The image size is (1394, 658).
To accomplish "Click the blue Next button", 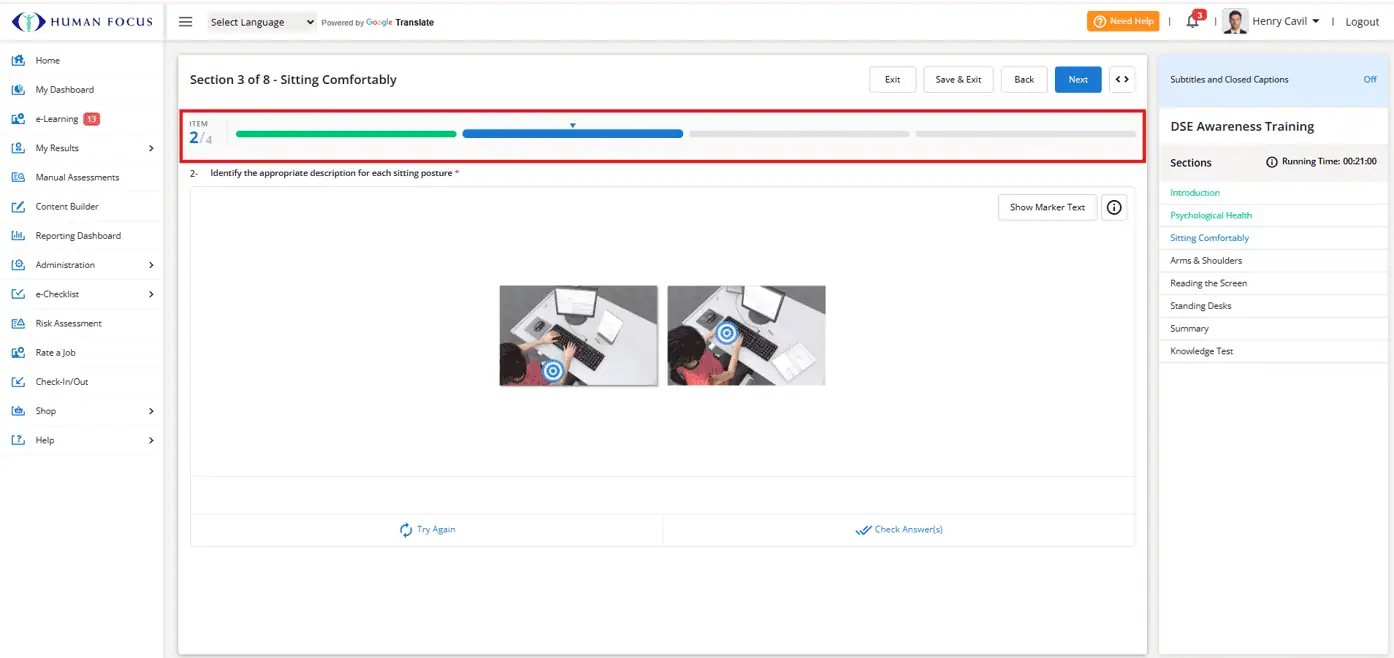I will pyautogui.click(x=1078, y=80).
